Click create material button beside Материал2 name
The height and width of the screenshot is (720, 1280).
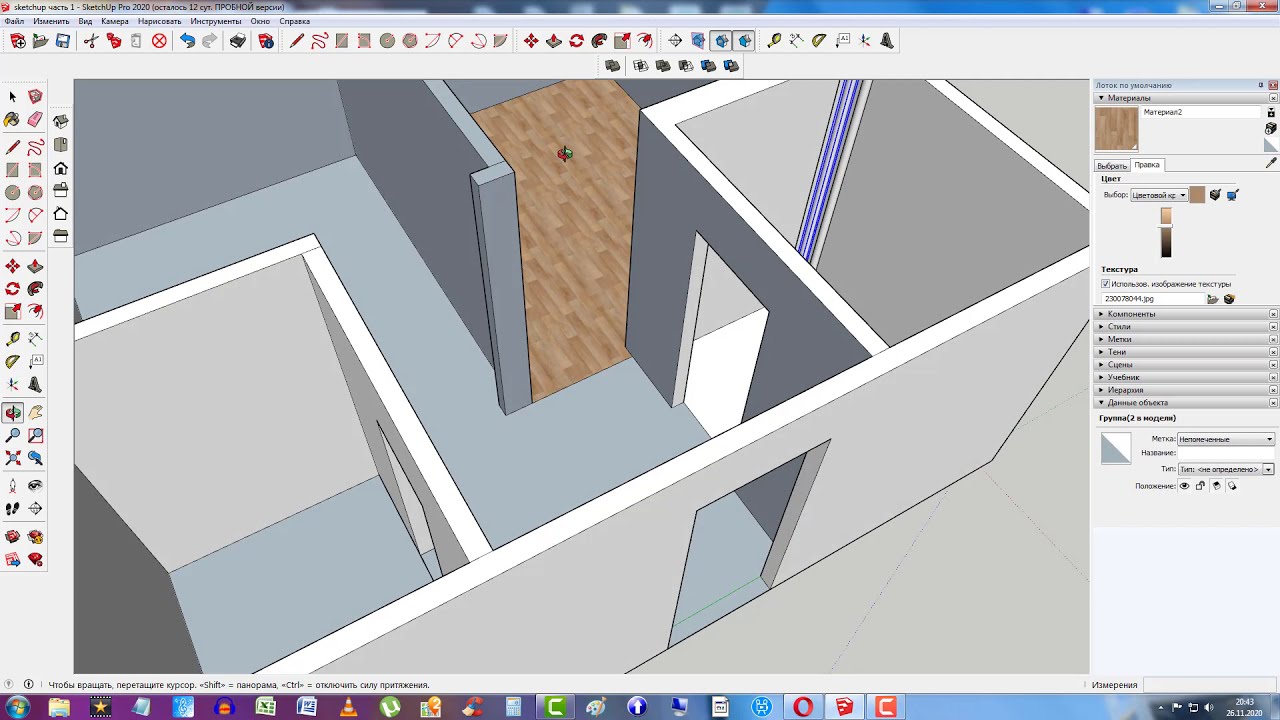tap(1271, 129)
